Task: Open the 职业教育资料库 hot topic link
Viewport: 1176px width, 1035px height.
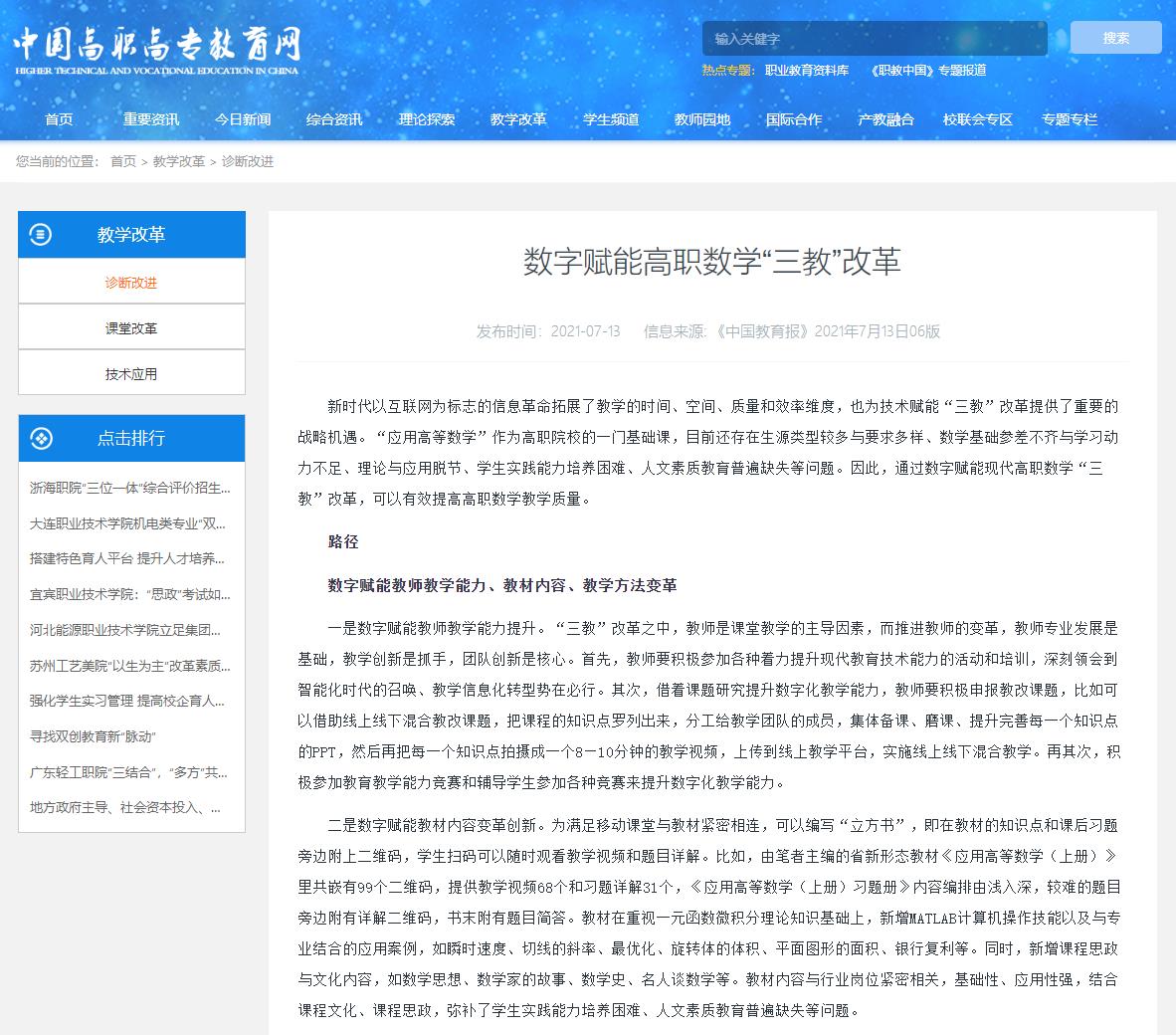Action: [x=807, y=70]
